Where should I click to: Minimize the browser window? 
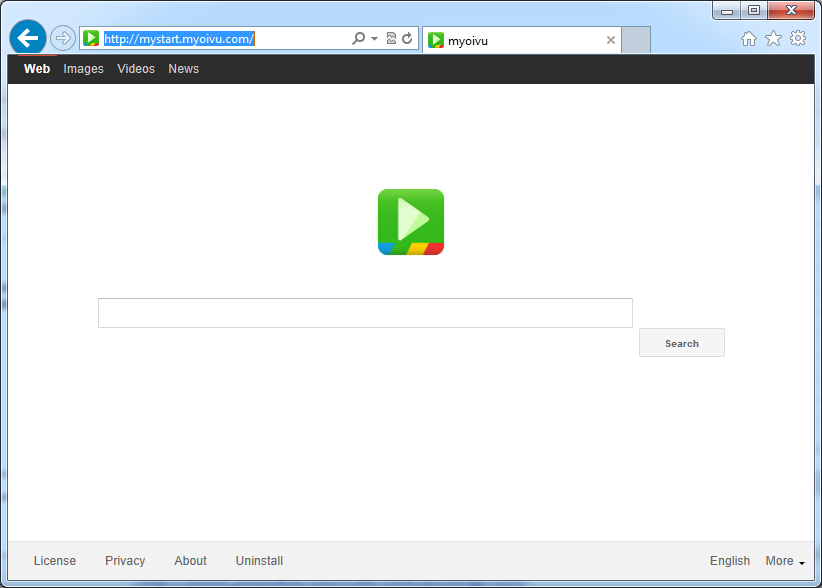(x=727, y=10)
